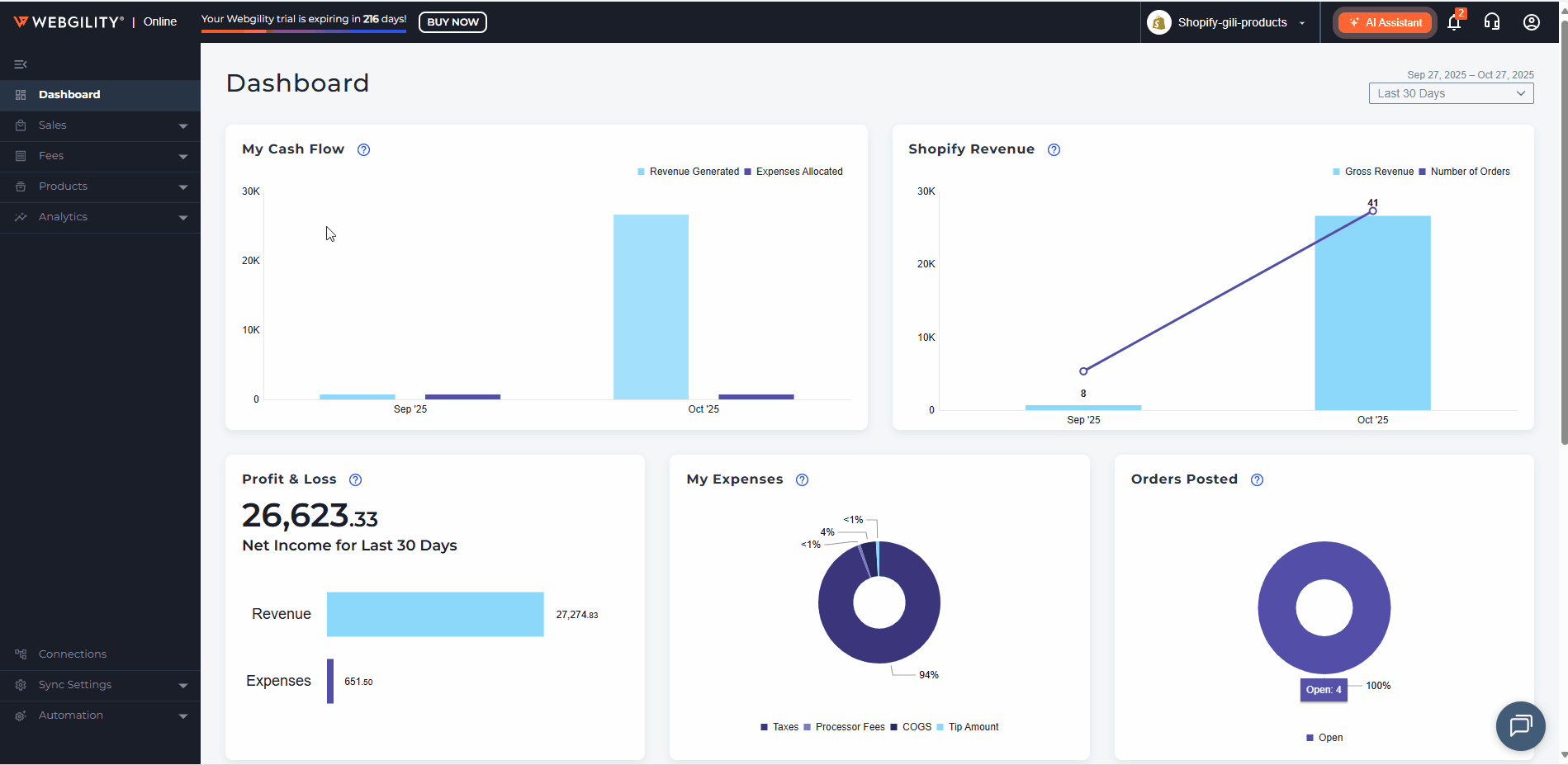Viewport: 1568px width, 765px height.
Task: Open the user account profile icon
Action: tap(1531, 22)
